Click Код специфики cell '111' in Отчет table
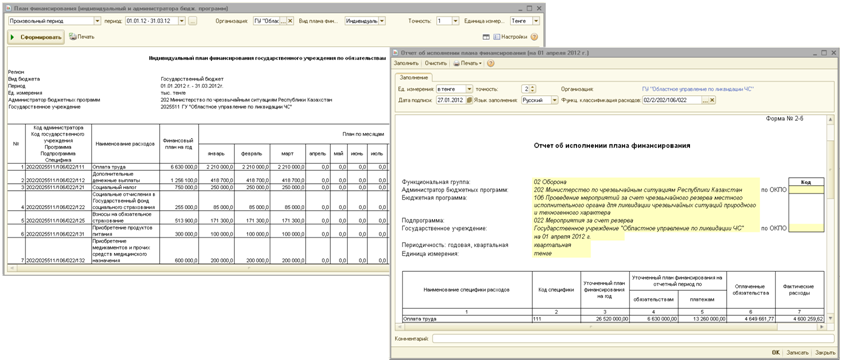This screenshot has height=362, width=842. point(556,319)
